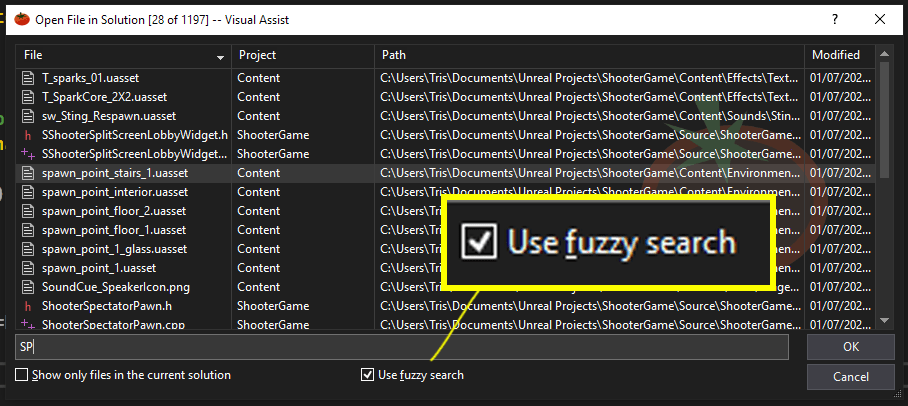
Task: Click the T_sparks_01.uasset file icon
Action: pos(28,78)
